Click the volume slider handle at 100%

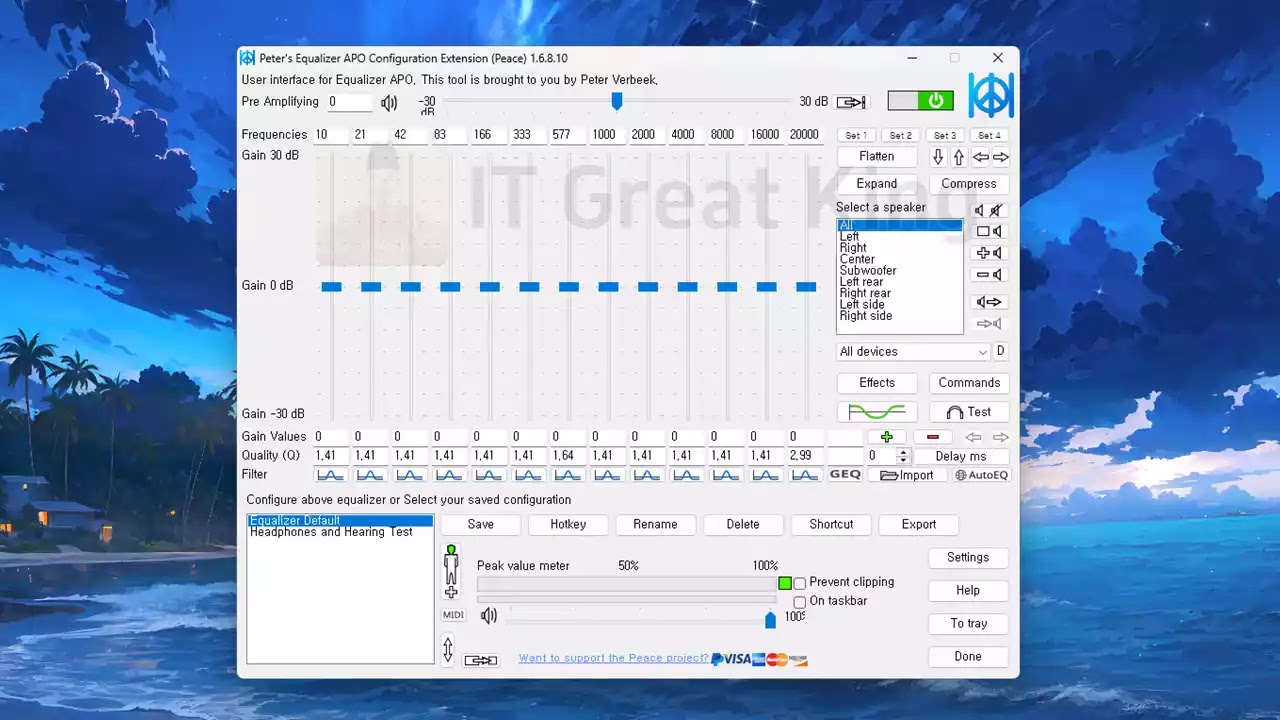[770, 620]
